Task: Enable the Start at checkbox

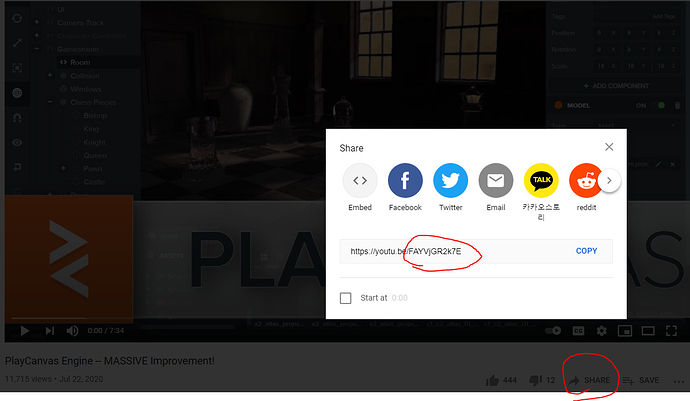Action: click(346, 298)
